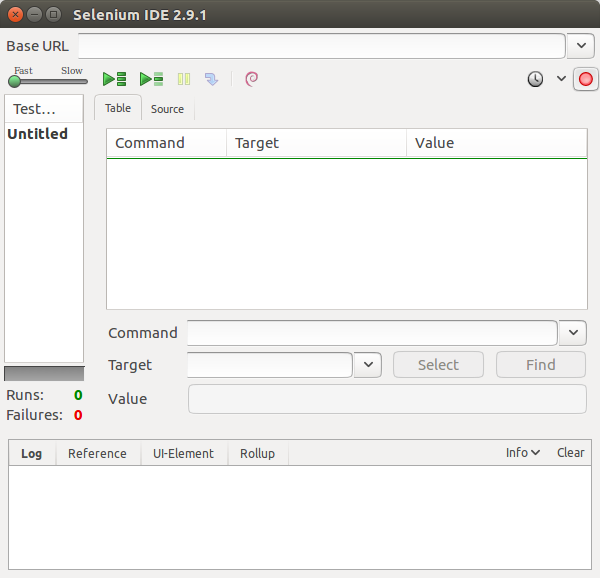Minimize the Selenium IDE window
The width and height of the screenshot is (600, 578).
[x=34, y=15]
